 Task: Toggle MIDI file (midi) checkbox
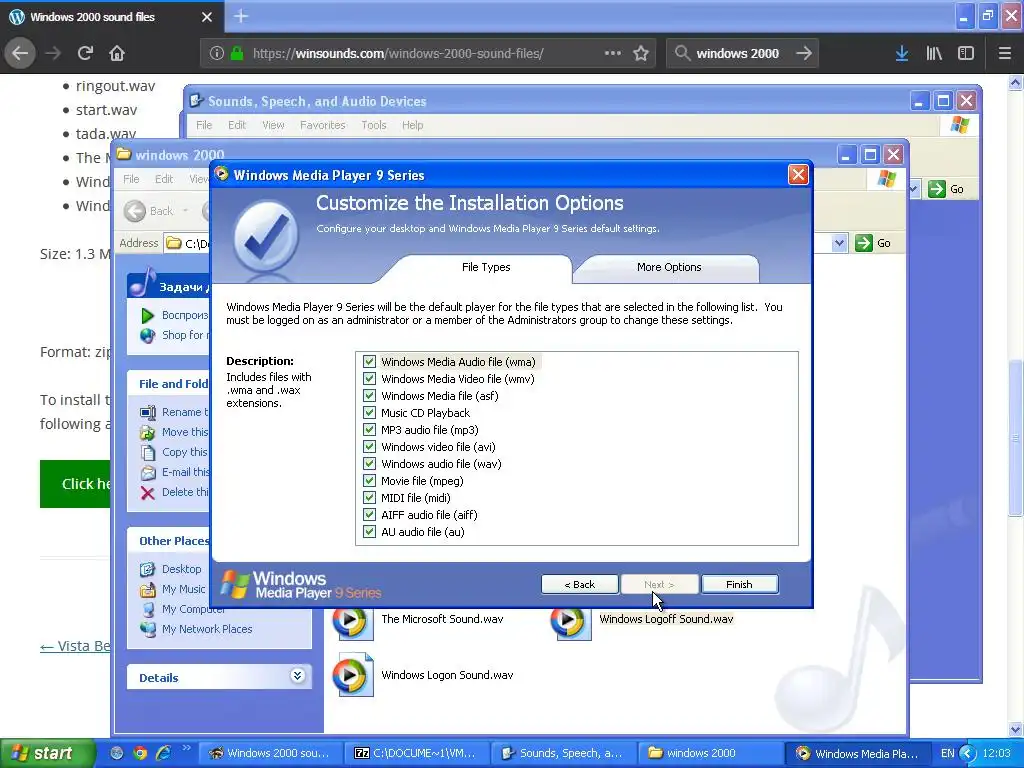click(x=370, y=498)
